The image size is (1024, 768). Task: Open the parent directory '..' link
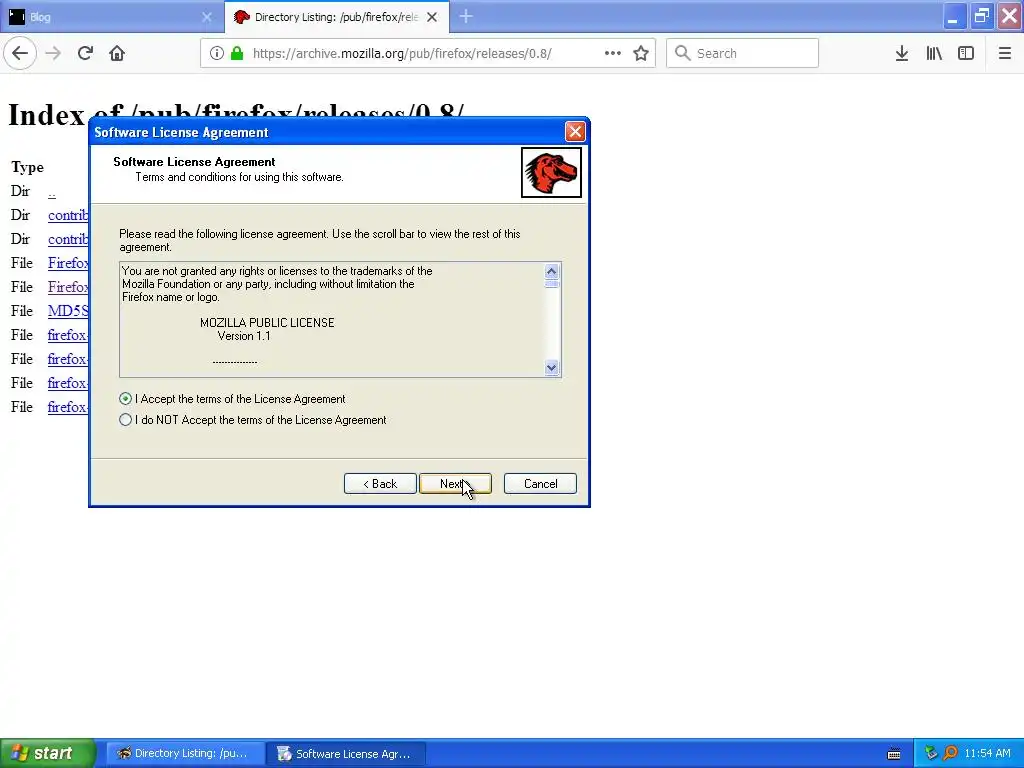[52, 193]
